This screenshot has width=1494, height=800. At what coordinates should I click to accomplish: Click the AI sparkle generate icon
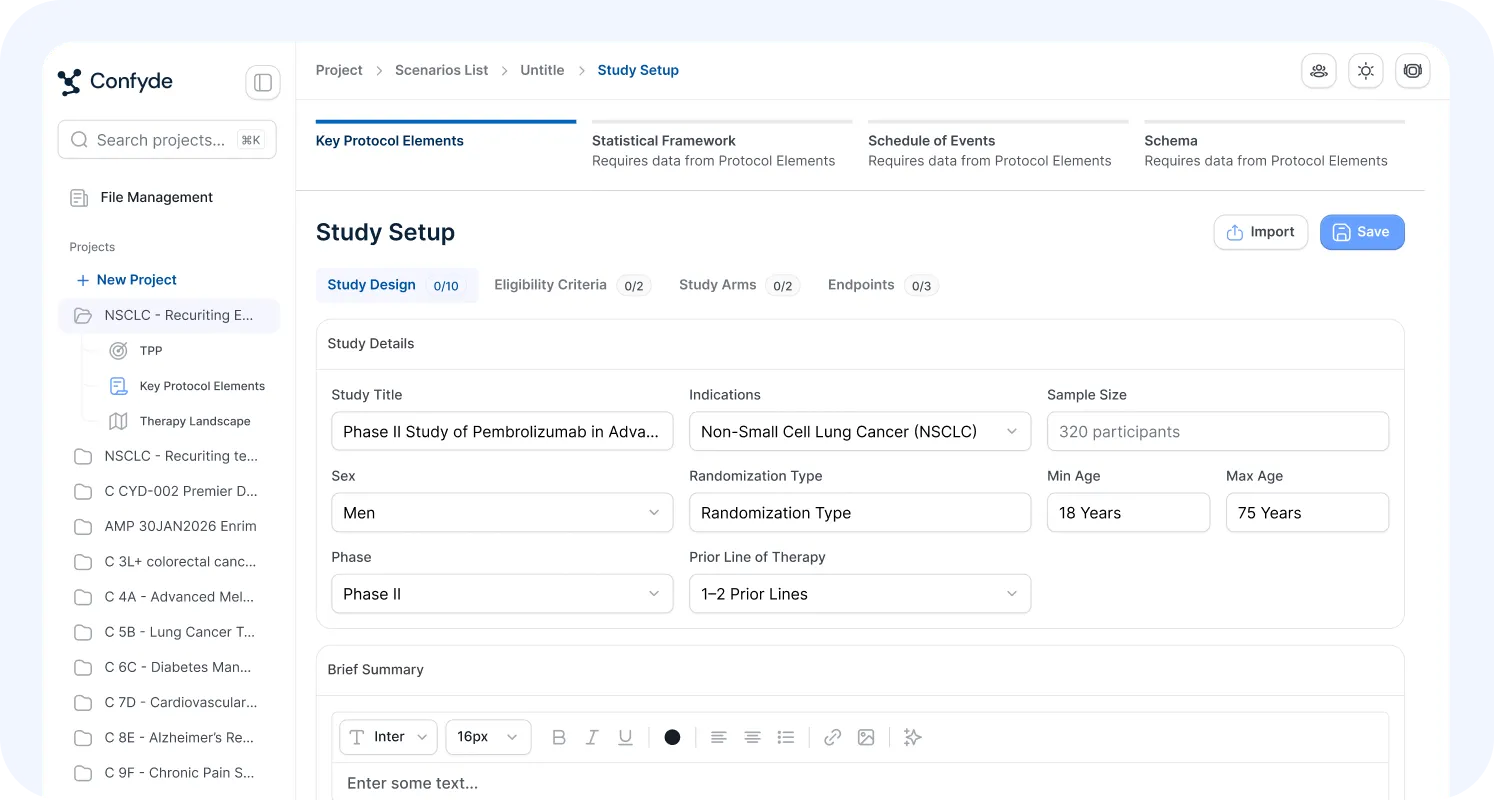[912, 737]
